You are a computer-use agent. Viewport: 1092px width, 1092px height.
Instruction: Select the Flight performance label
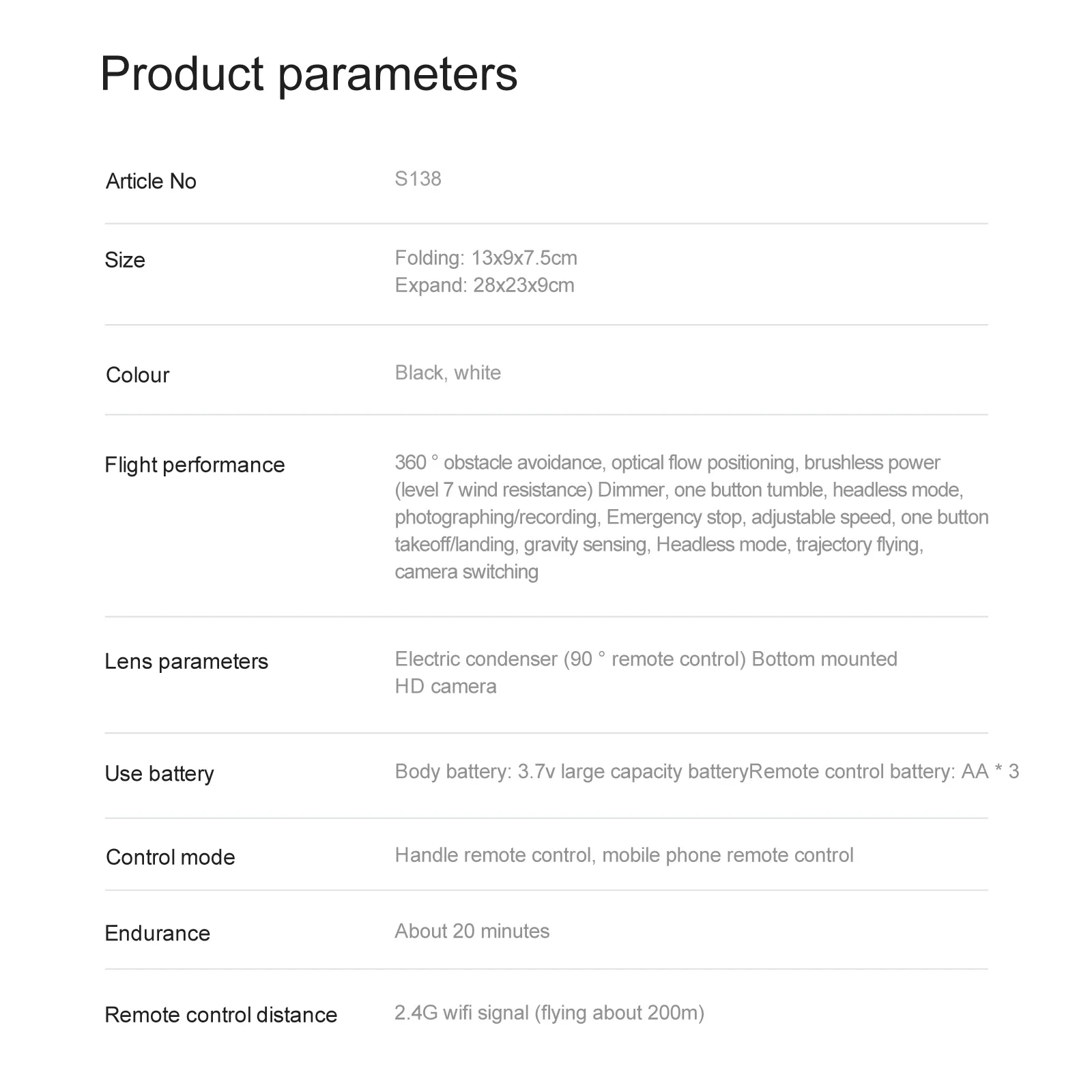click(195, 465)
